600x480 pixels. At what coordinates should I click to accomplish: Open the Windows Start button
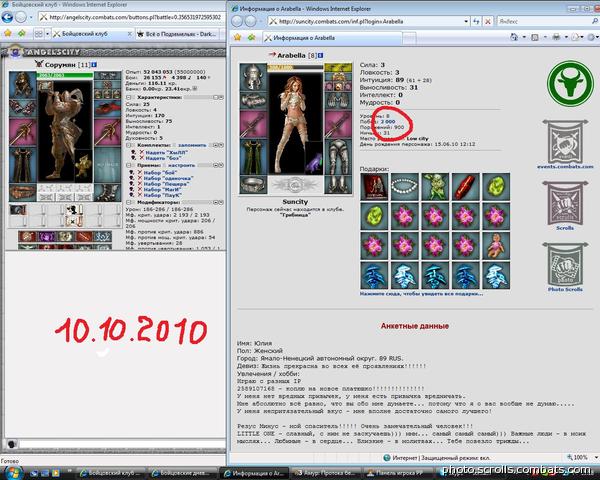(13, 473)
